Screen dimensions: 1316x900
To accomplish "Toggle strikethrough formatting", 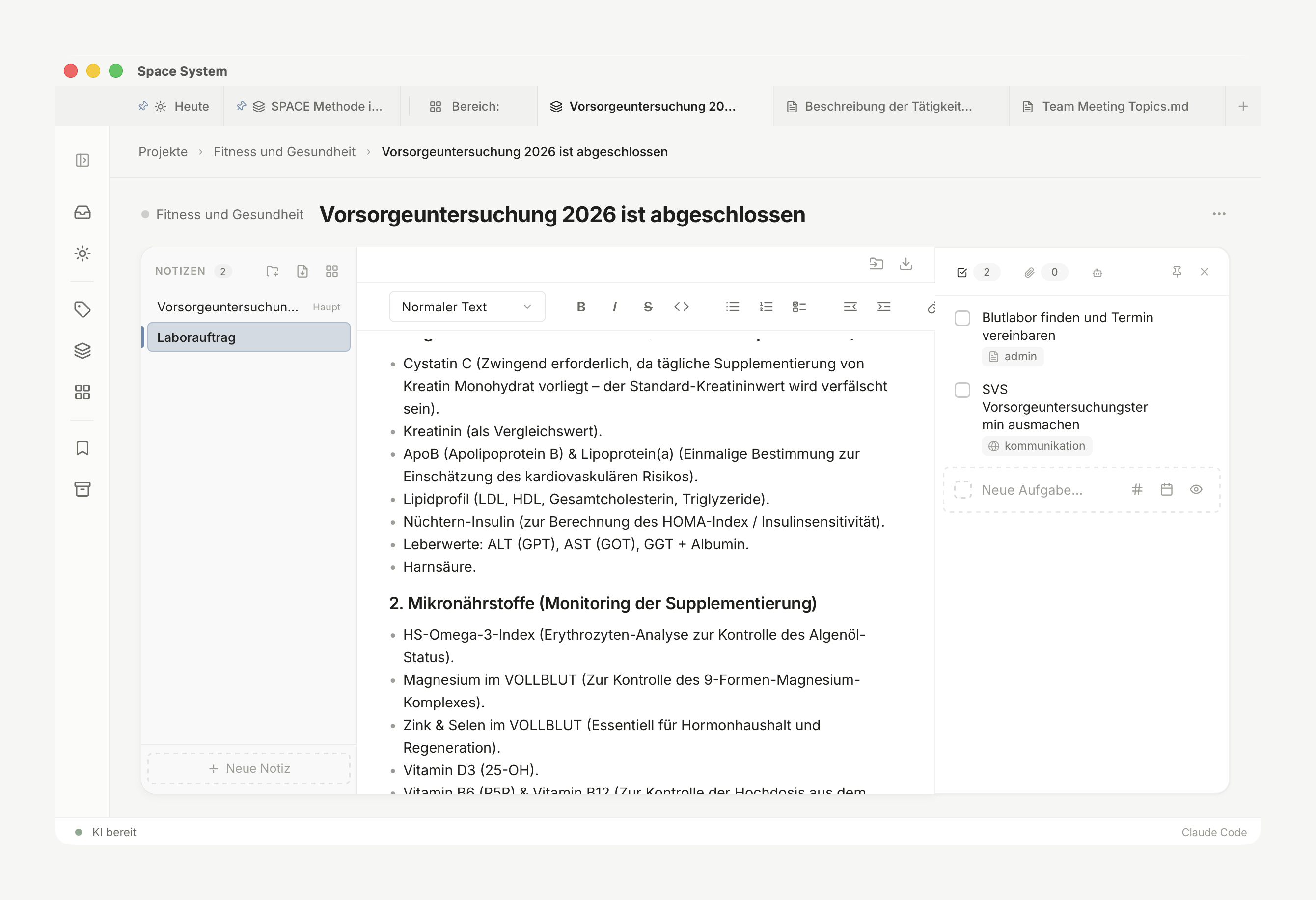I will (x=648, y=307).
